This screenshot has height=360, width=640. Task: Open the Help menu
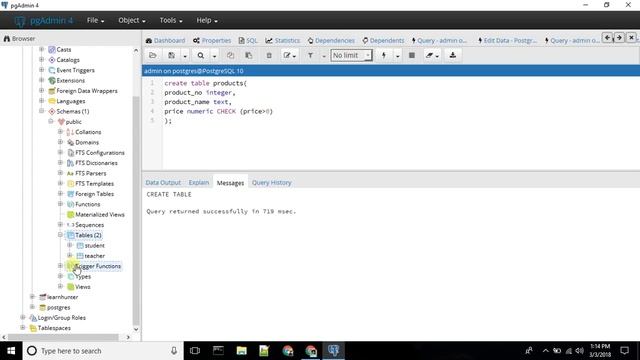click(x=207, y=20)
